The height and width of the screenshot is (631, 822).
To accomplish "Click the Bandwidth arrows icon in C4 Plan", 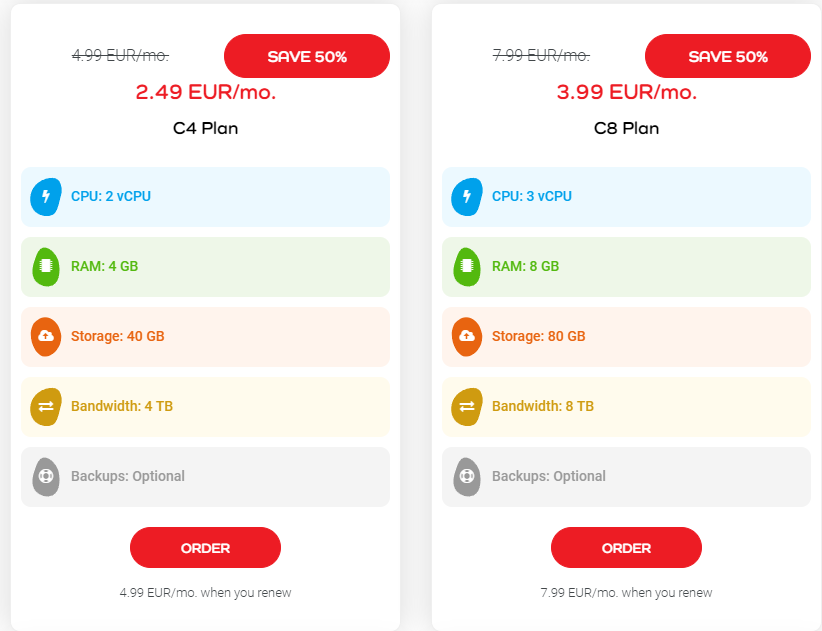I will click(46, 407).
